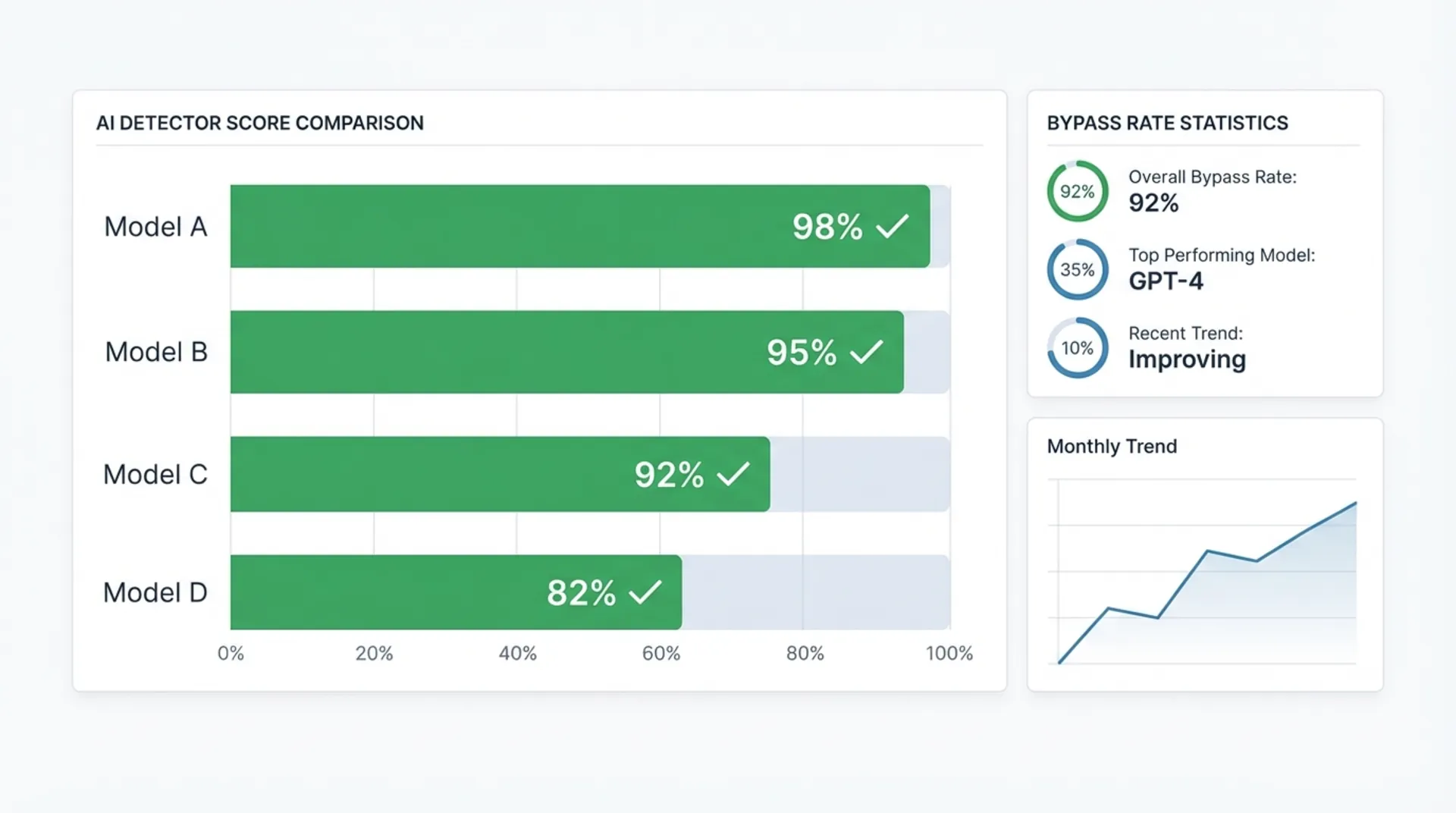This screenshot has height=813, width=1456.
Task: Click the checkmark on Model A bar
Action: point(892,226)
